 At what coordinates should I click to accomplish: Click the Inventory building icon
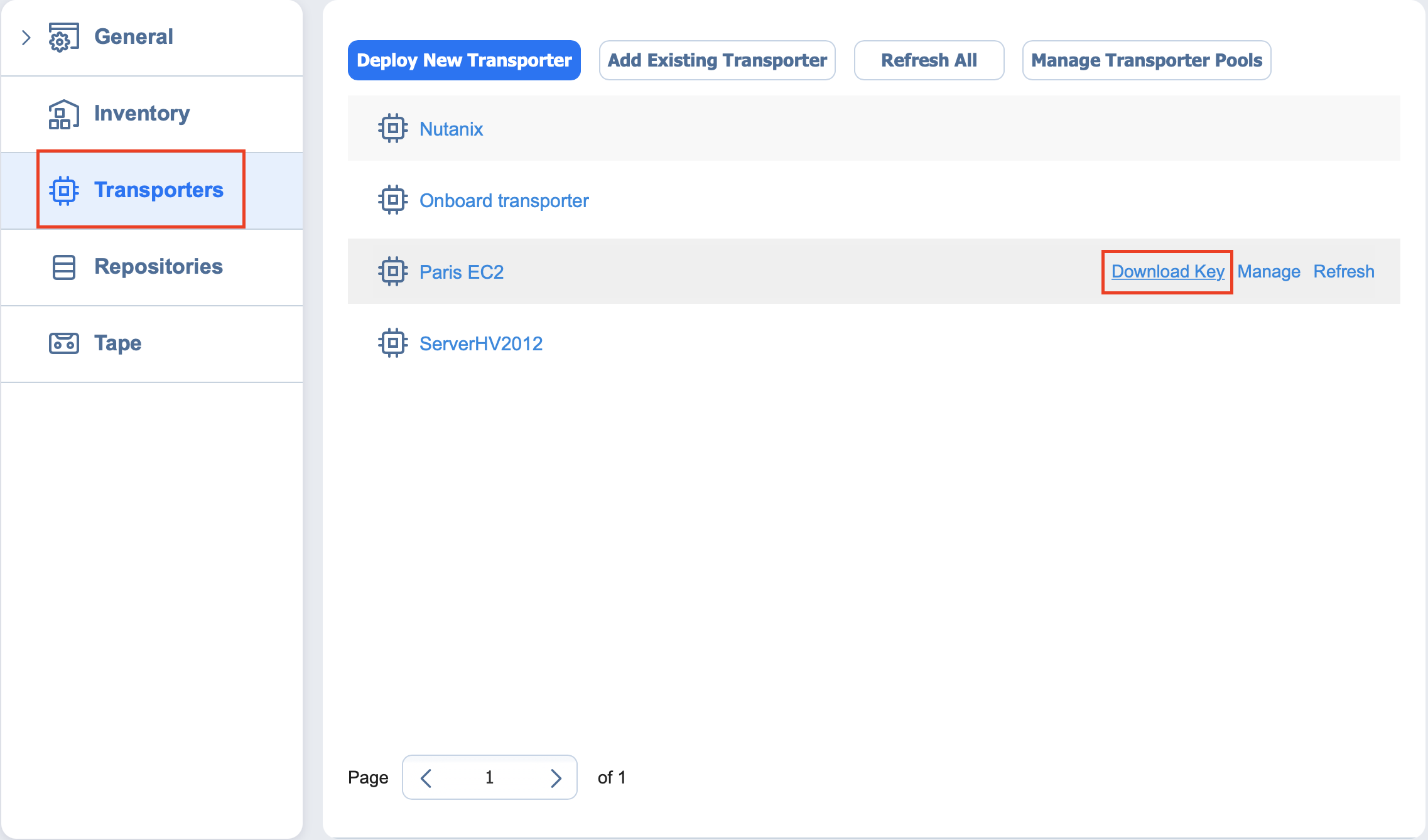(x=63, y=114)
